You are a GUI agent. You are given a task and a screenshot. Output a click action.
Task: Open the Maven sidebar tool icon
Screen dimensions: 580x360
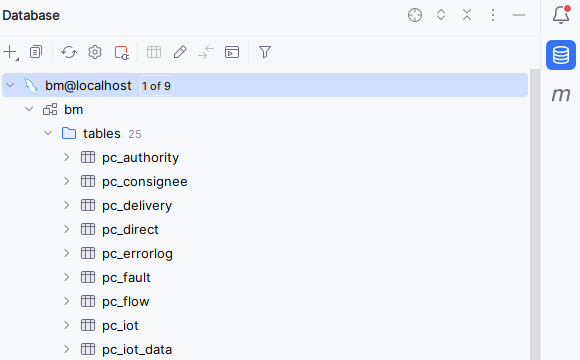[561, 95]
